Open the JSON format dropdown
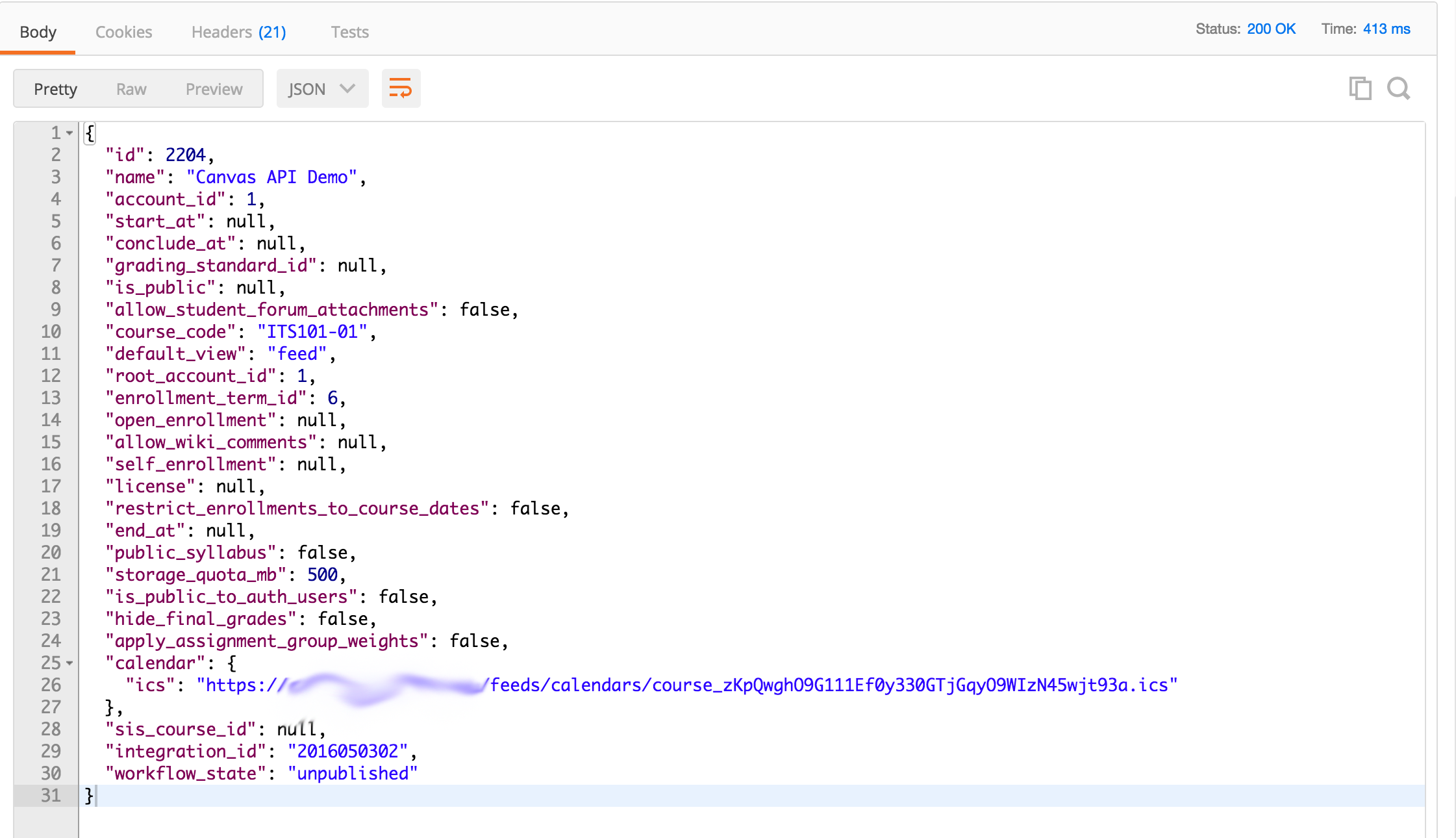This screenshot has height=838, width=1456. 322,88
